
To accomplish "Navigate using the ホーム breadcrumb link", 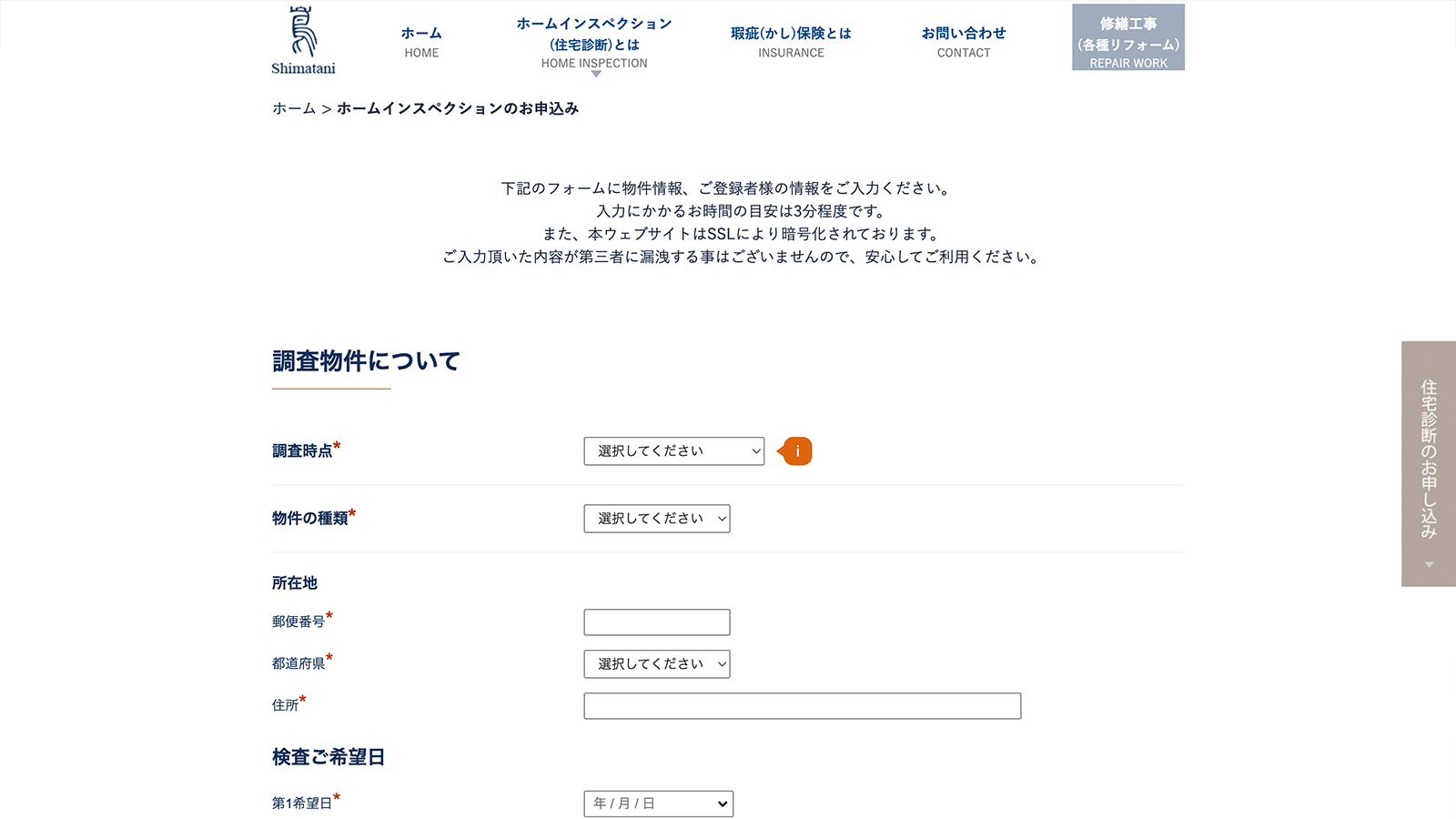I will (x=291, y=107).
